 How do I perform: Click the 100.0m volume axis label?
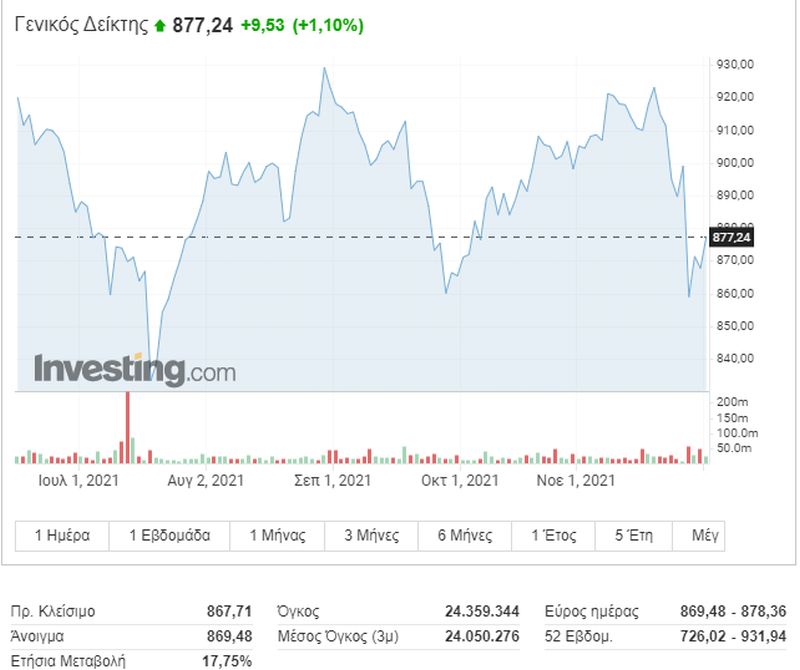pos(737,433)
